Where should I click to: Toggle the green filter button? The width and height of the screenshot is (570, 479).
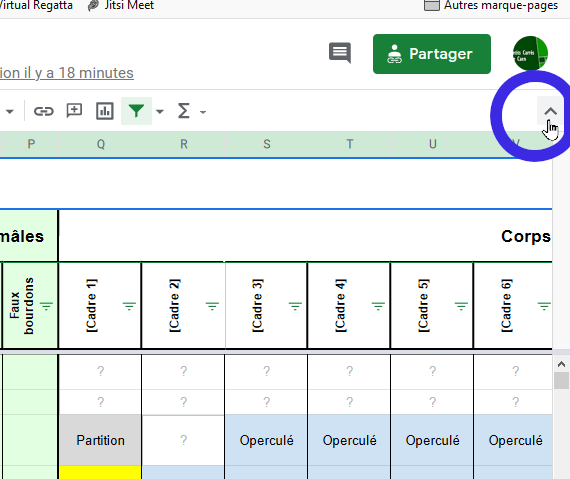click(136, 111)
